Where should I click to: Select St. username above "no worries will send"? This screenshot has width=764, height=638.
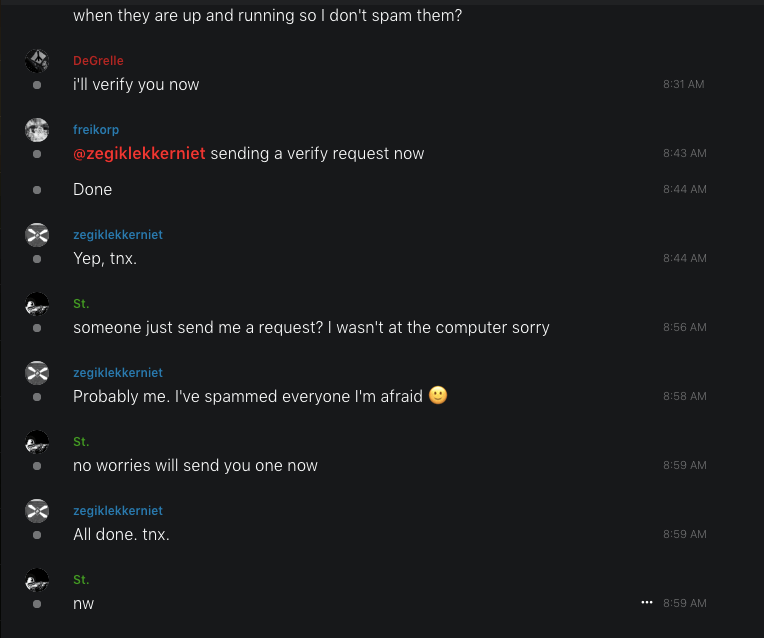[x=81, y=442]
